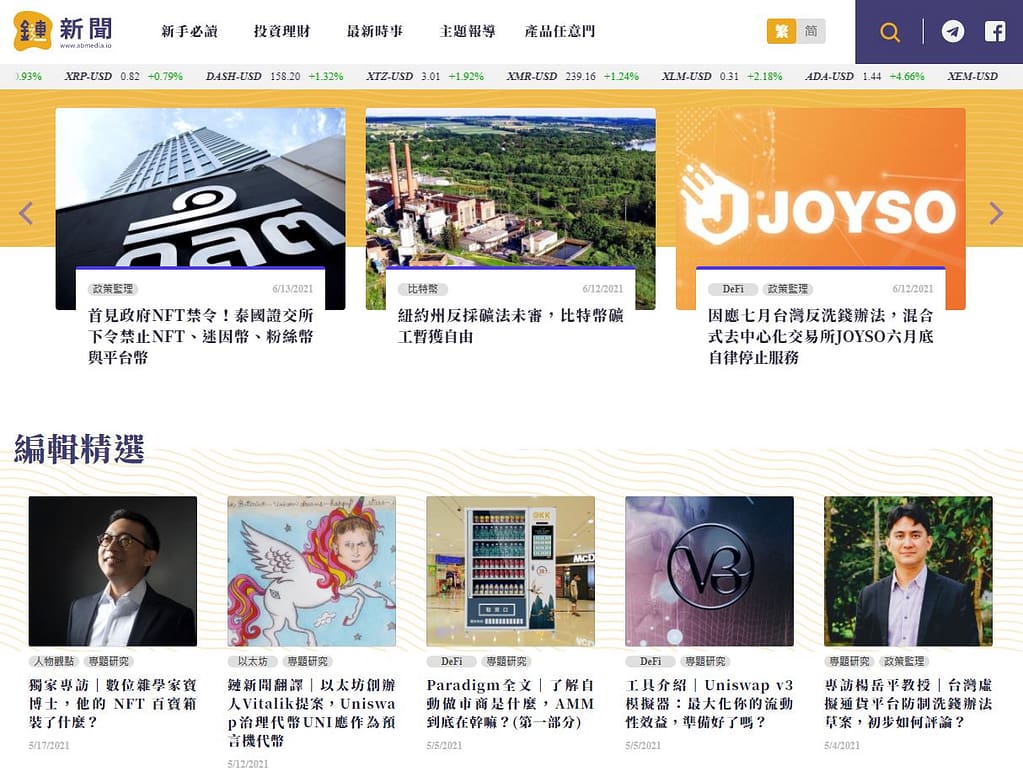Open the unicorn Vitalik illustration
Viewport: 1023px width, 777px height.
pos(312,571)
